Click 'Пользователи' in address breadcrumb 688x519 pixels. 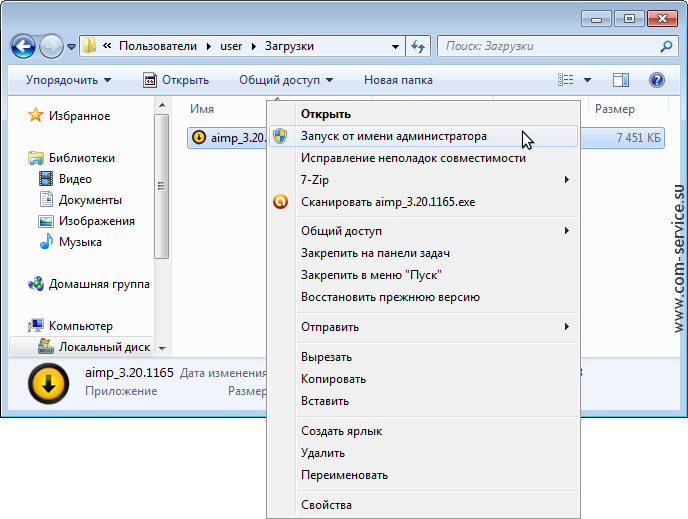coord(158,46)
